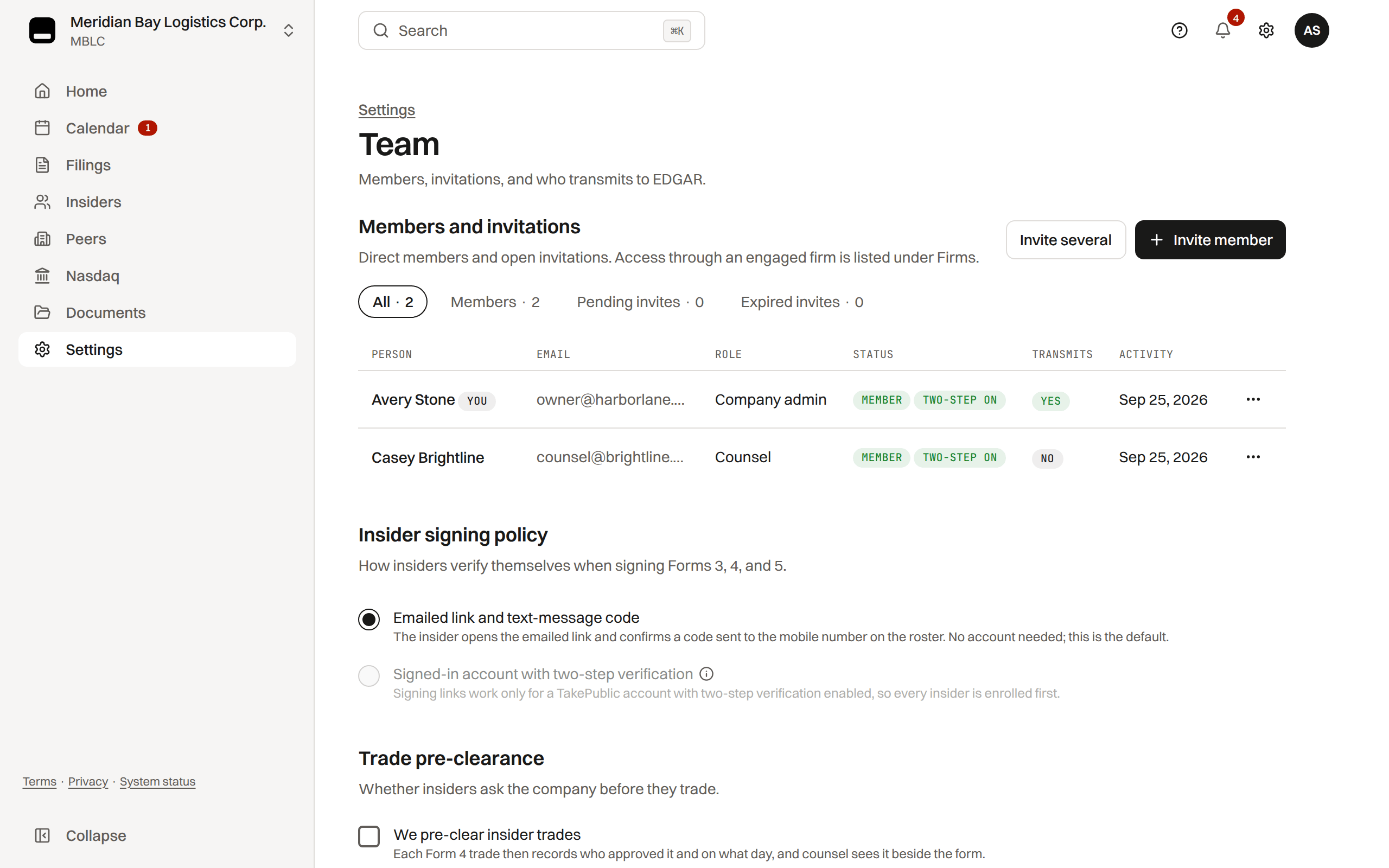Open the Peers section
The width and height of the screenshot is (1389, 868).
point(157,239)
